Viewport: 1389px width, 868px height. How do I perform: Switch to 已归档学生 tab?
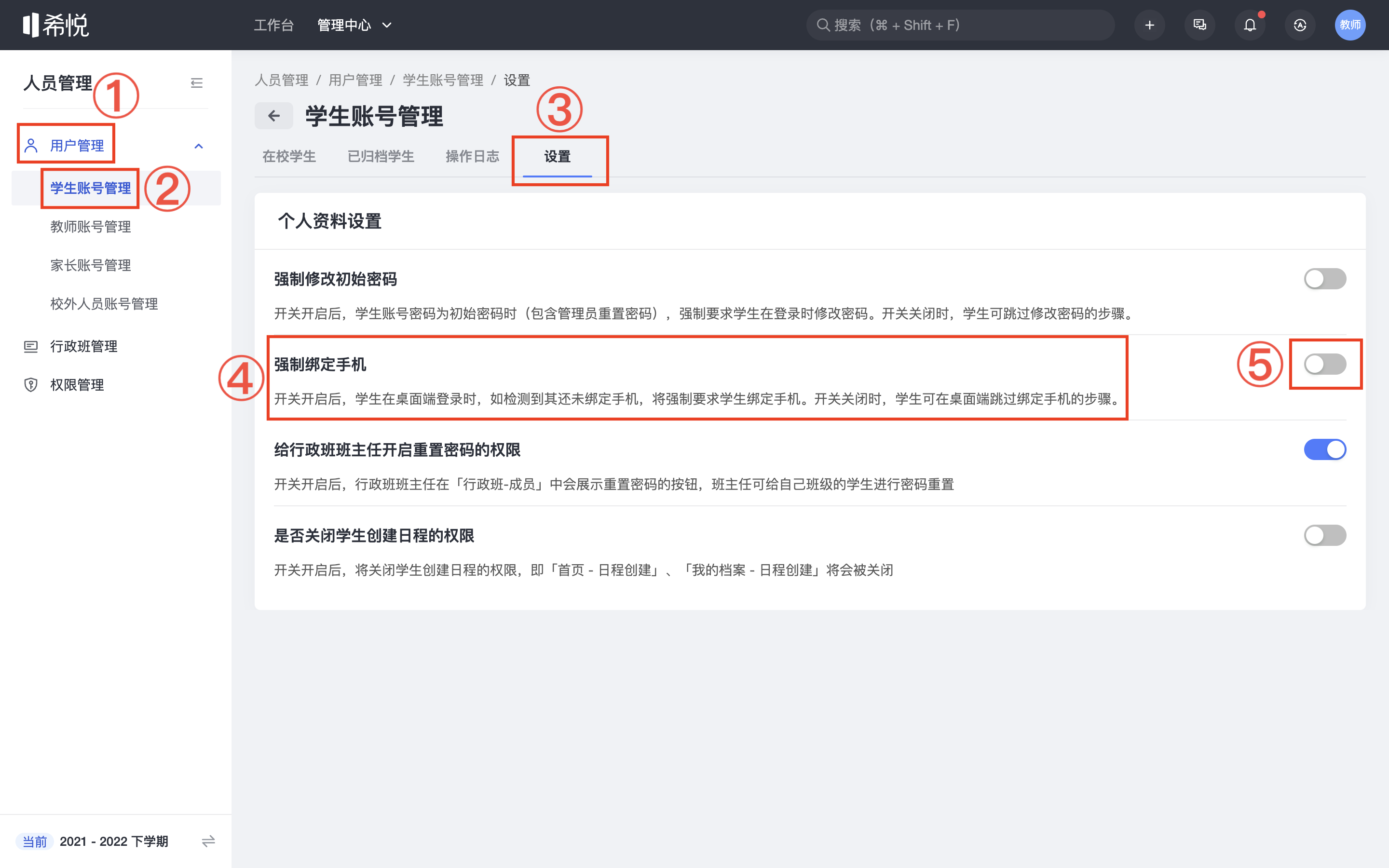point(381,156)
